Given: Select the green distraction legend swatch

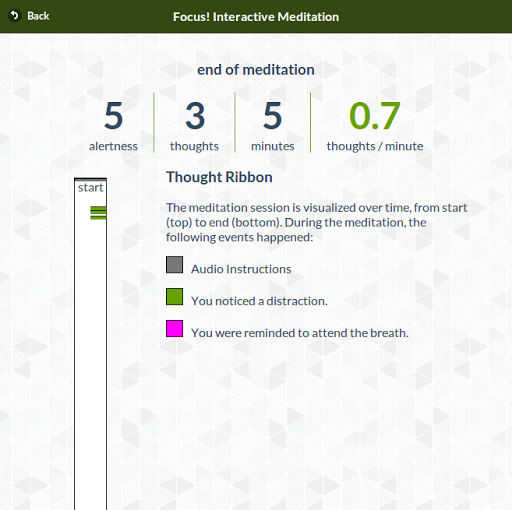Looking at the screenshot, I should tap(175, 297).
